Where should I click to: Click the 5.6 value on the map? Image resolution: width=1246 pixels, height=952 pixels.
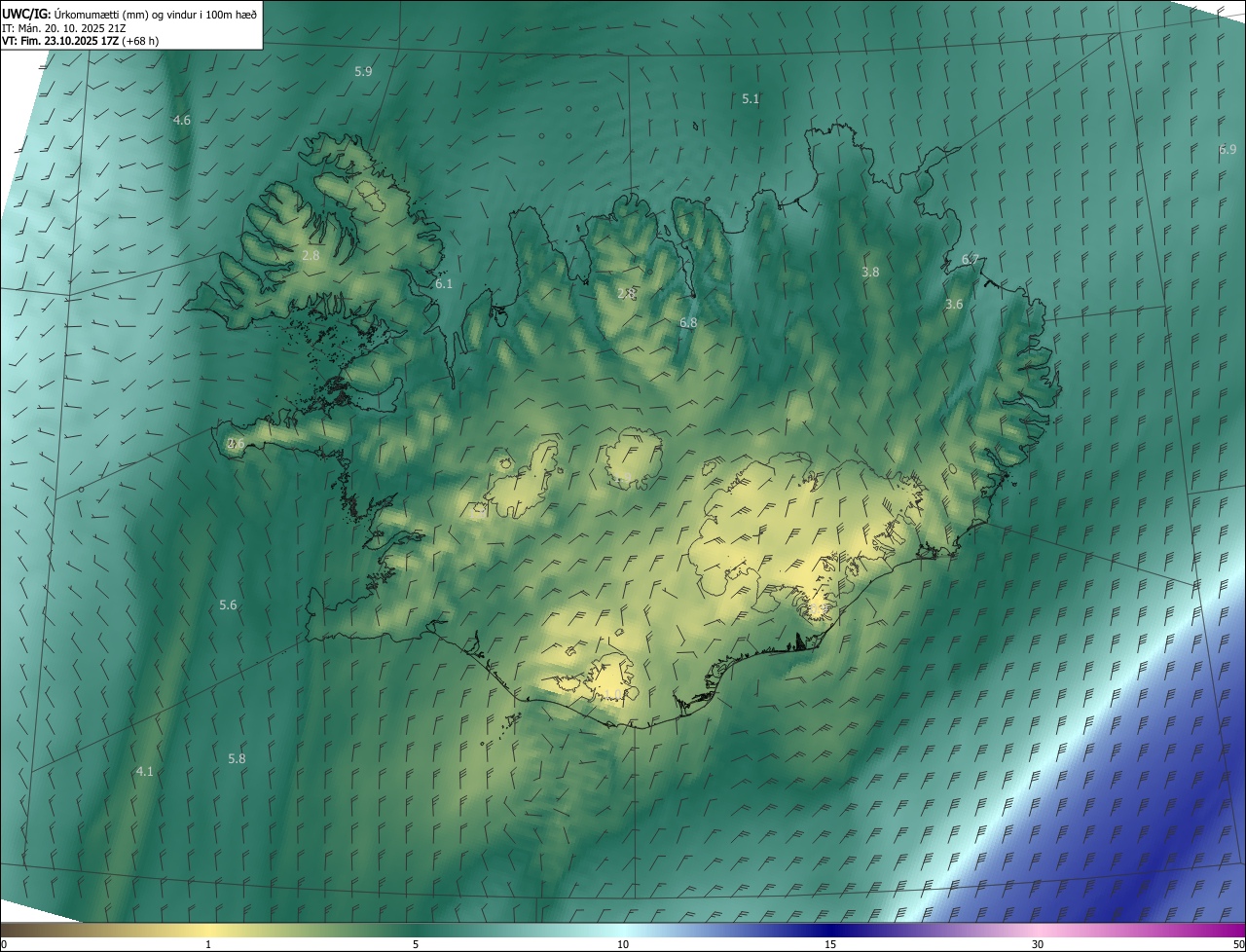click(228, 605)
